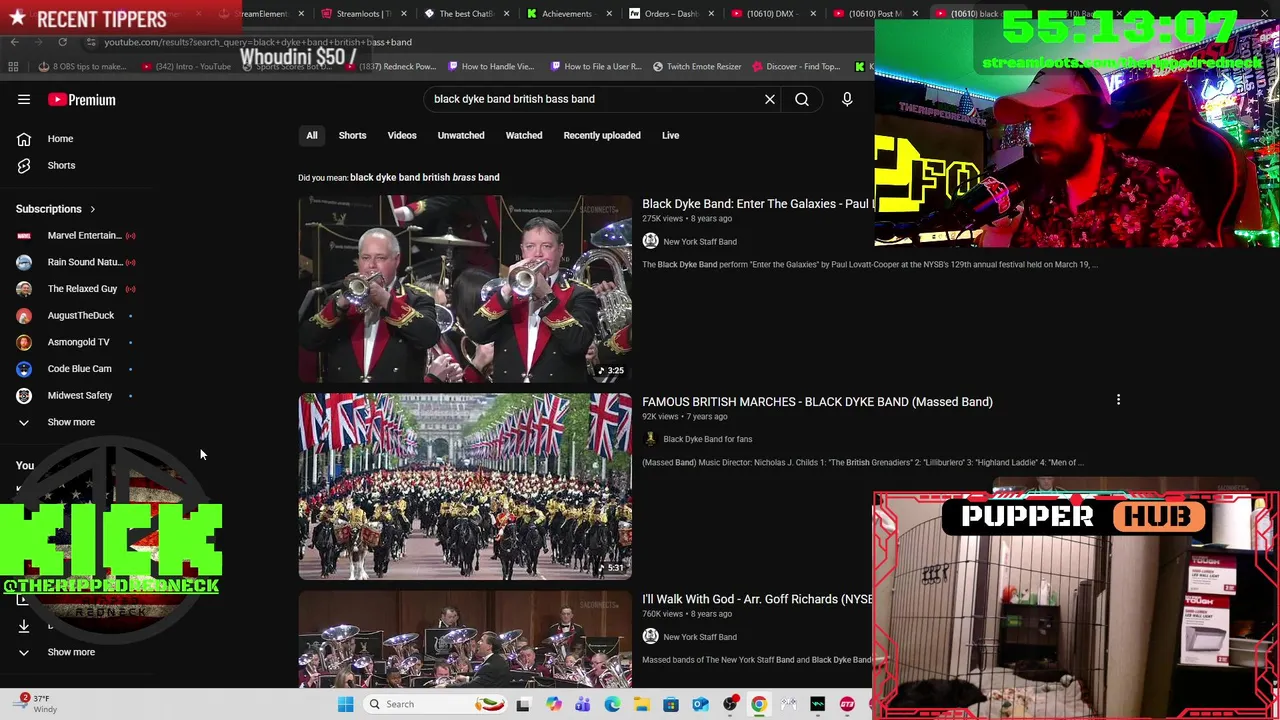This screenshot has height=720, width=1280.
Task: Open 'I'll Walk With God' video title
Action: click(757, 599)
